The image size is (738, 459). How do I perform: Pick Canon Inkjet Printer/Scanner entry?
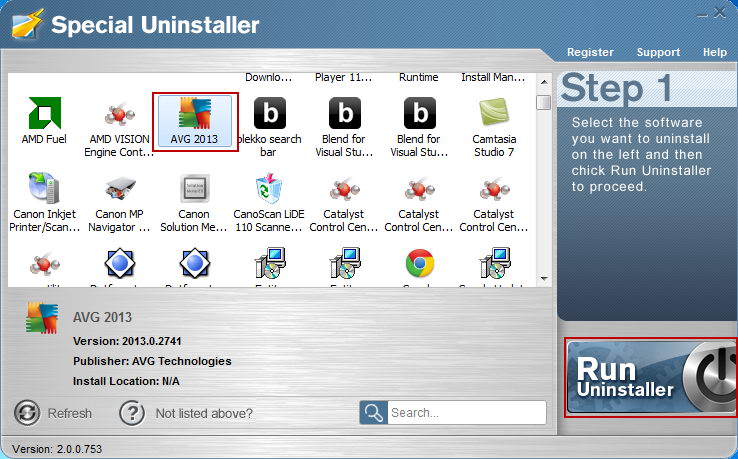tap(44, 202)
